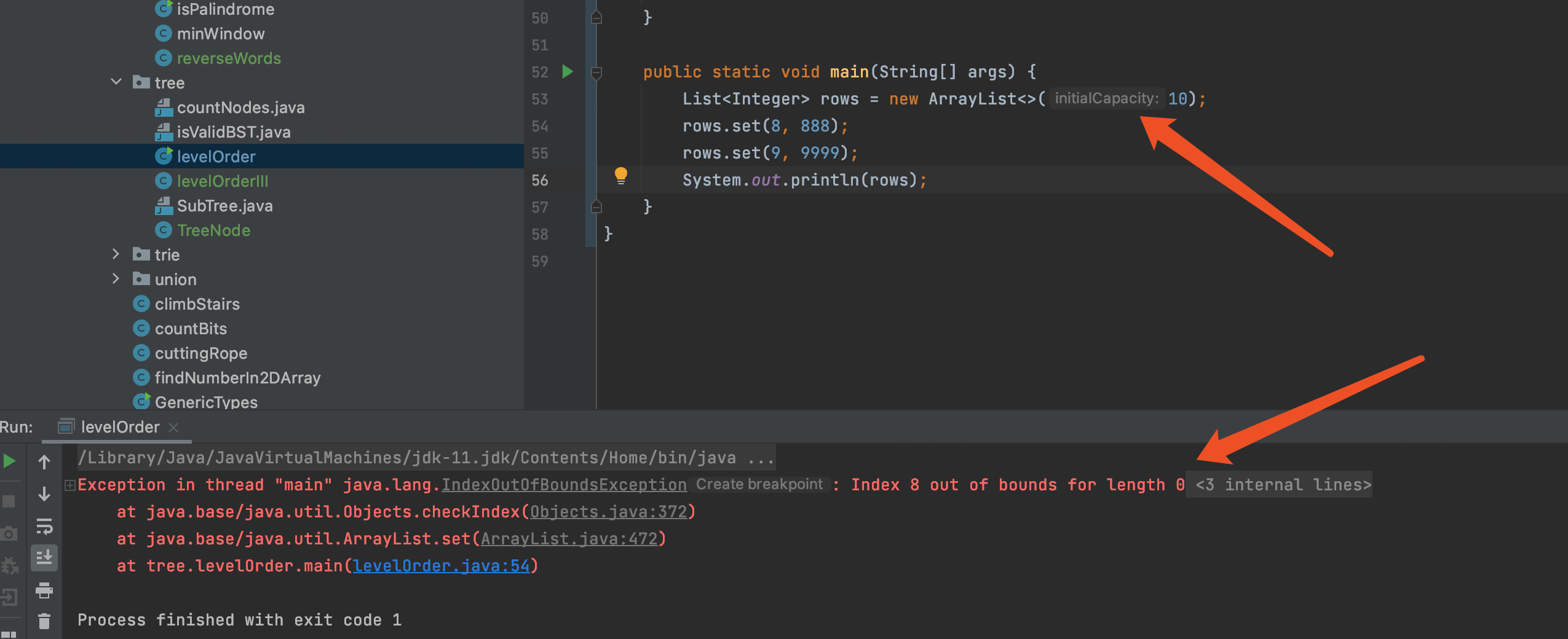Viewport: 1568px width, 639px height.
Task: Open GenericTypes class in project tree
Action: (206, 401)
